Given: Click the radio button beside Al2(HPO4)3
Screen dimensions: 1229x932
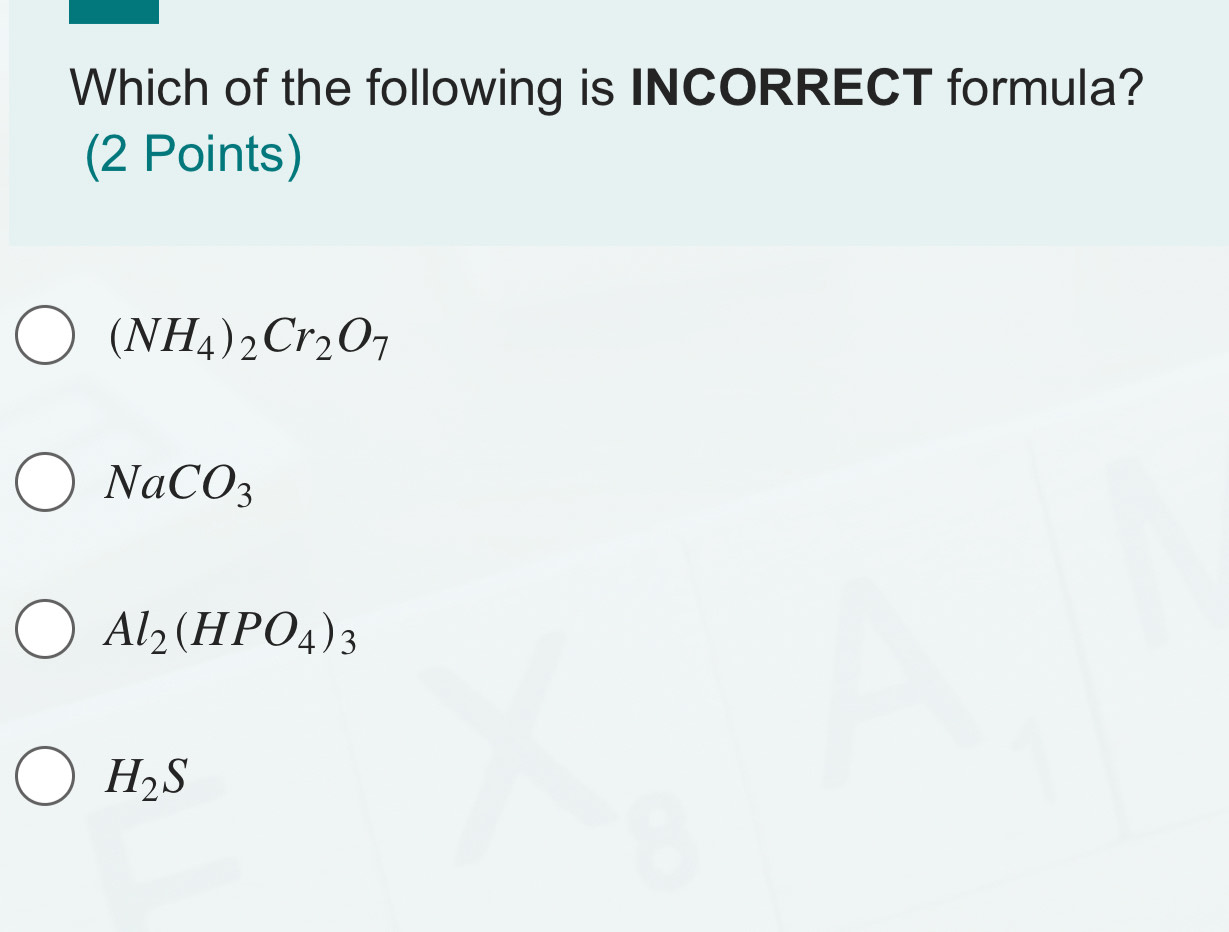Looking at the screenshot, I should click(x=44, y=631).
